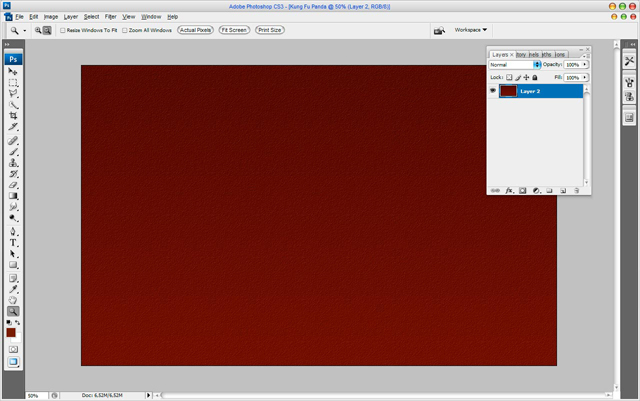Open the adjustment layer menu
The width and height of the screenshot is (640, 401).
pyautogui.click(x=536, y=191)
